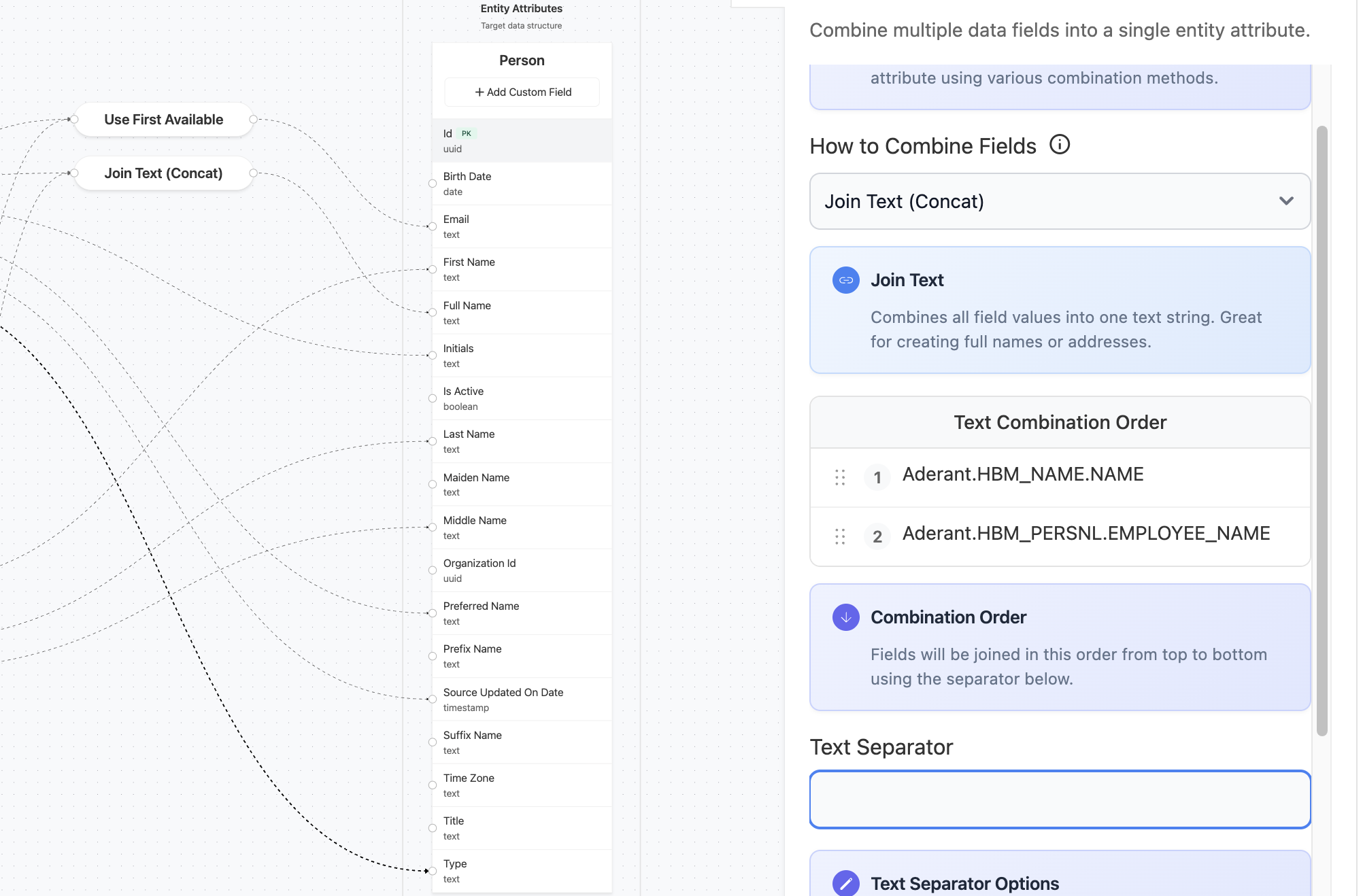
Task: Click the Text Separator Options pencil icon
Action: 845,882
